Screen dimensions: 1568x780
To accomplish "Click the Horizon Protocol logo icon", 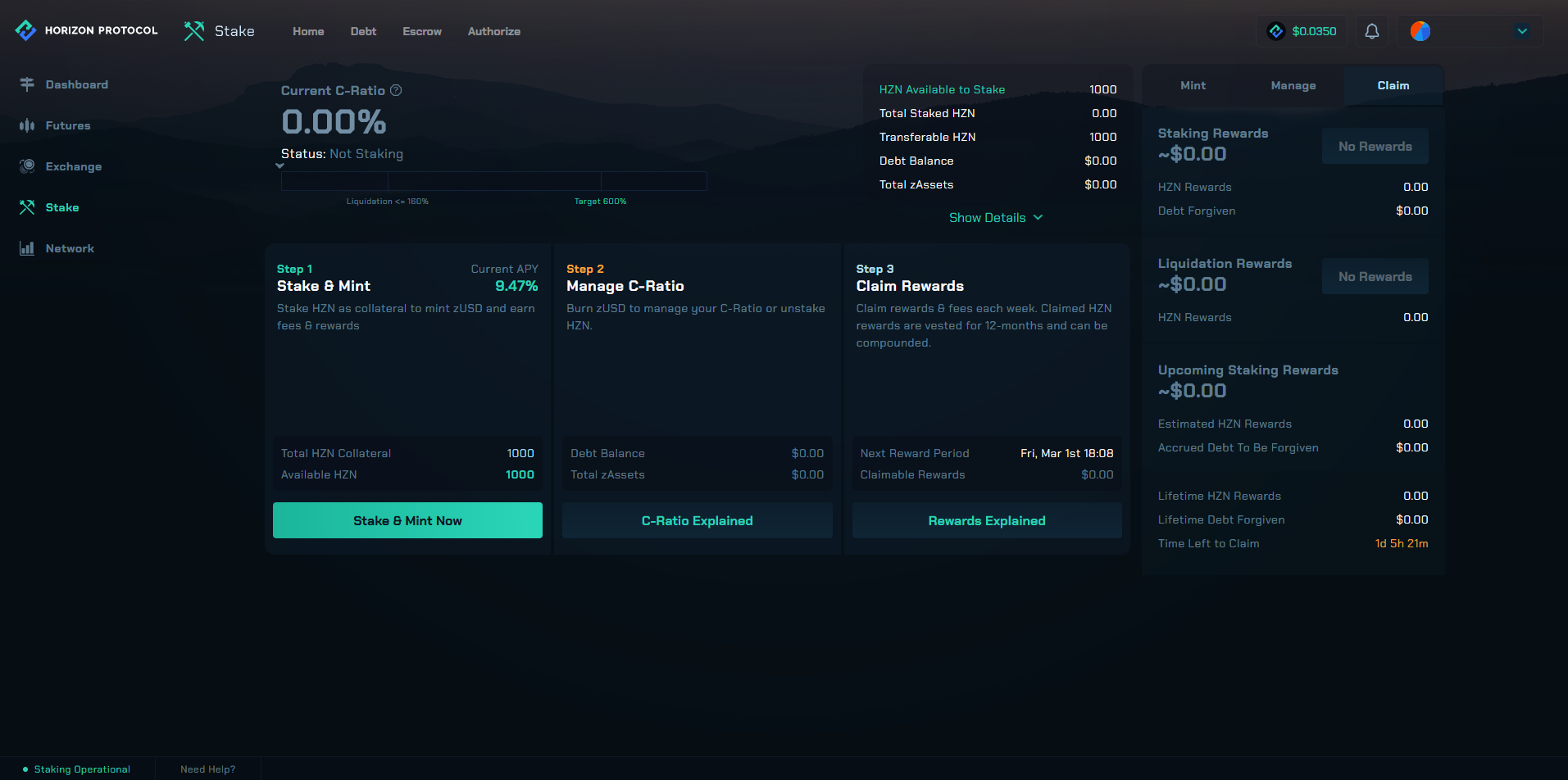I will coord(25,30).
